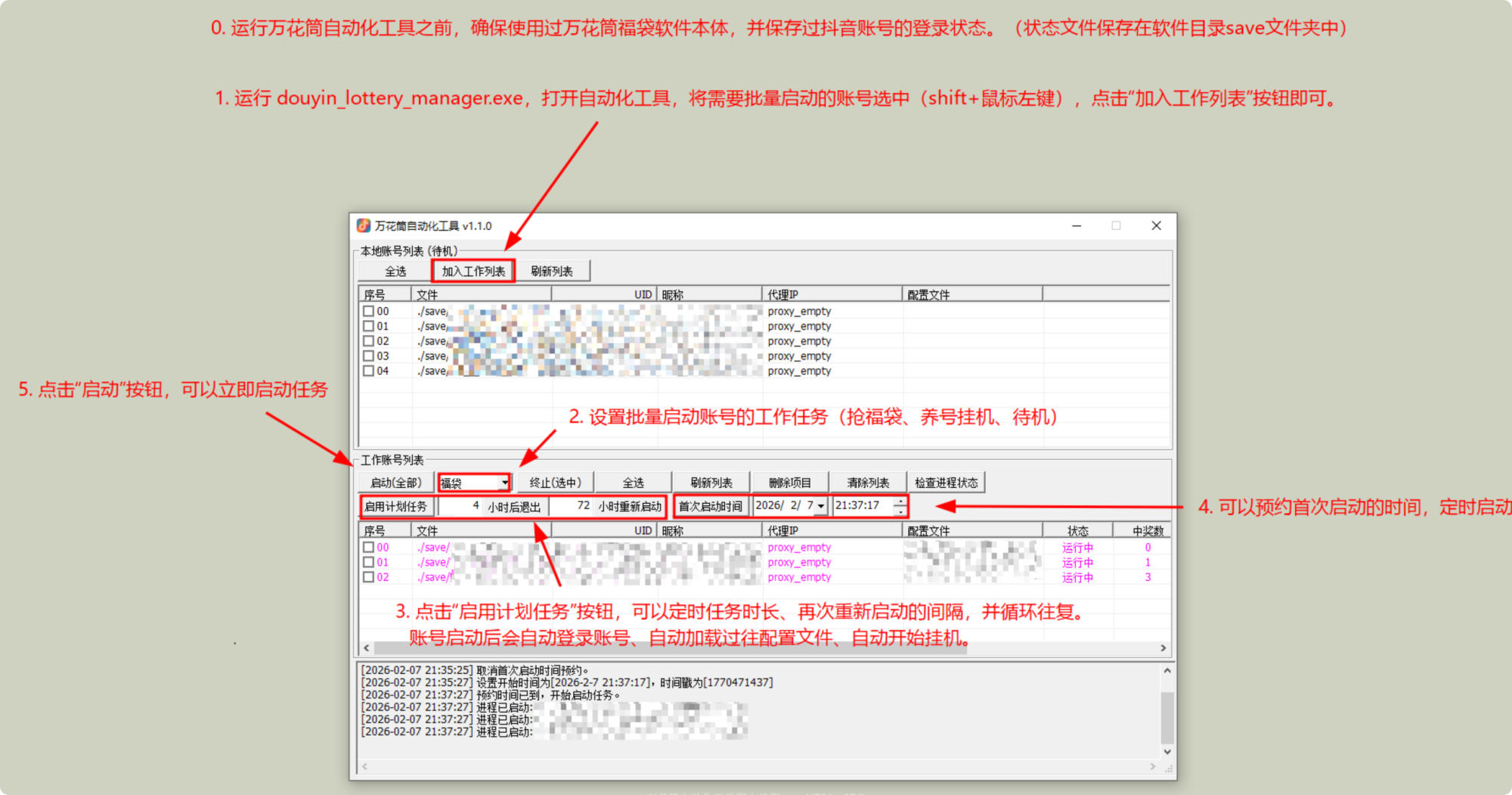Viewport: 1512px width, 795px height.
Task: Click the 加入工作列表 button
Action: click(x=473, y=271)
